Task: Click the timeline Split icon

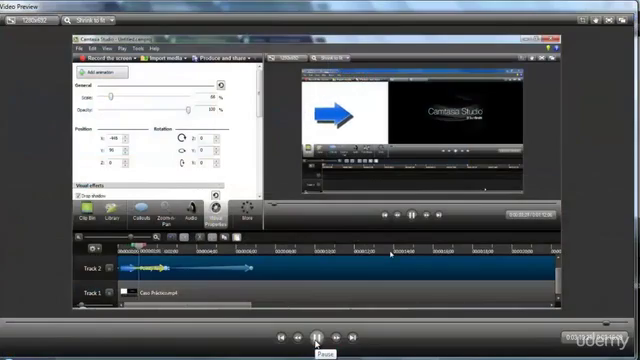Action: (x=212, y=237)
